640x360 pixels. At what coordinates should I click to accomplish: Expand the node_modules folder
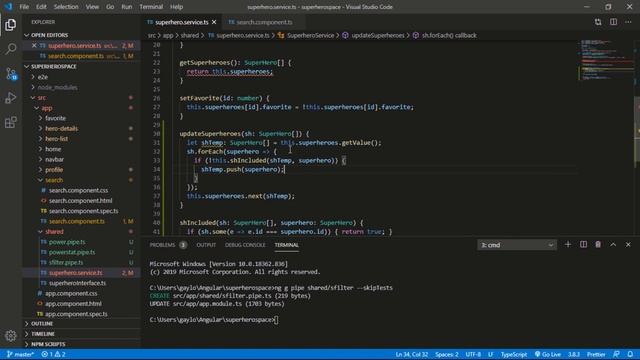tap(82, 87)
